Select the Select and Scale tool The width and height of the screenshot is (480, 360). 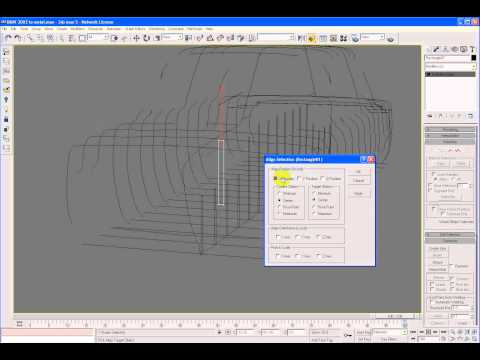[157, 38]
